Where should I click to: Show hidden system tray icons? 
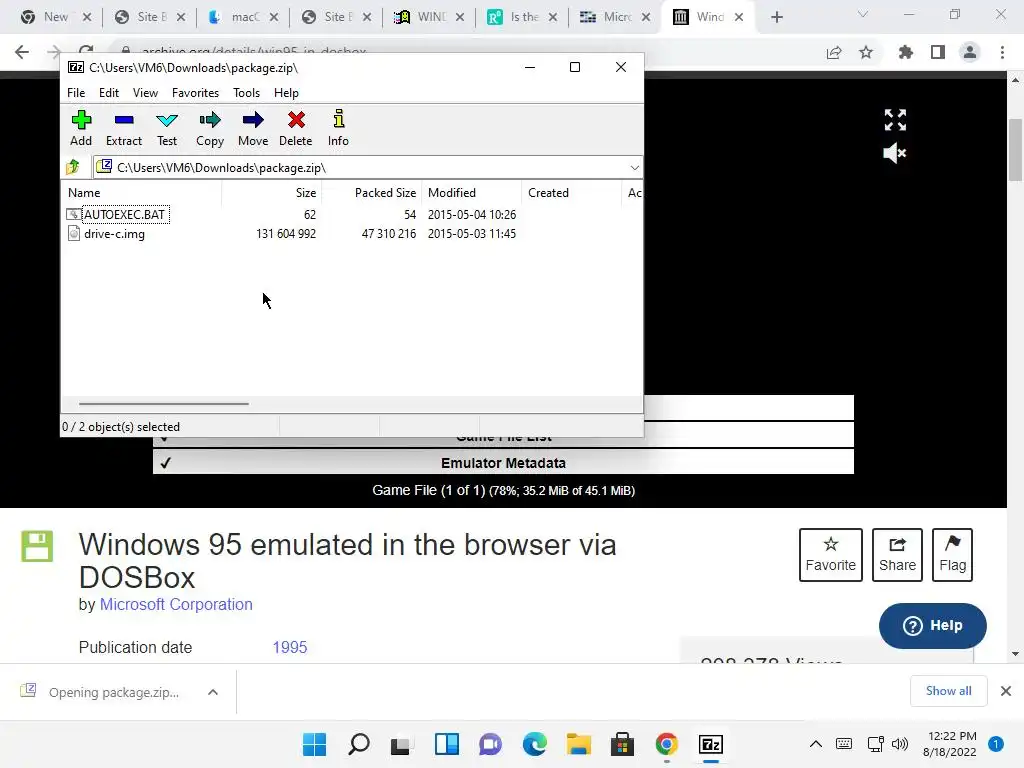pos(816,744)
